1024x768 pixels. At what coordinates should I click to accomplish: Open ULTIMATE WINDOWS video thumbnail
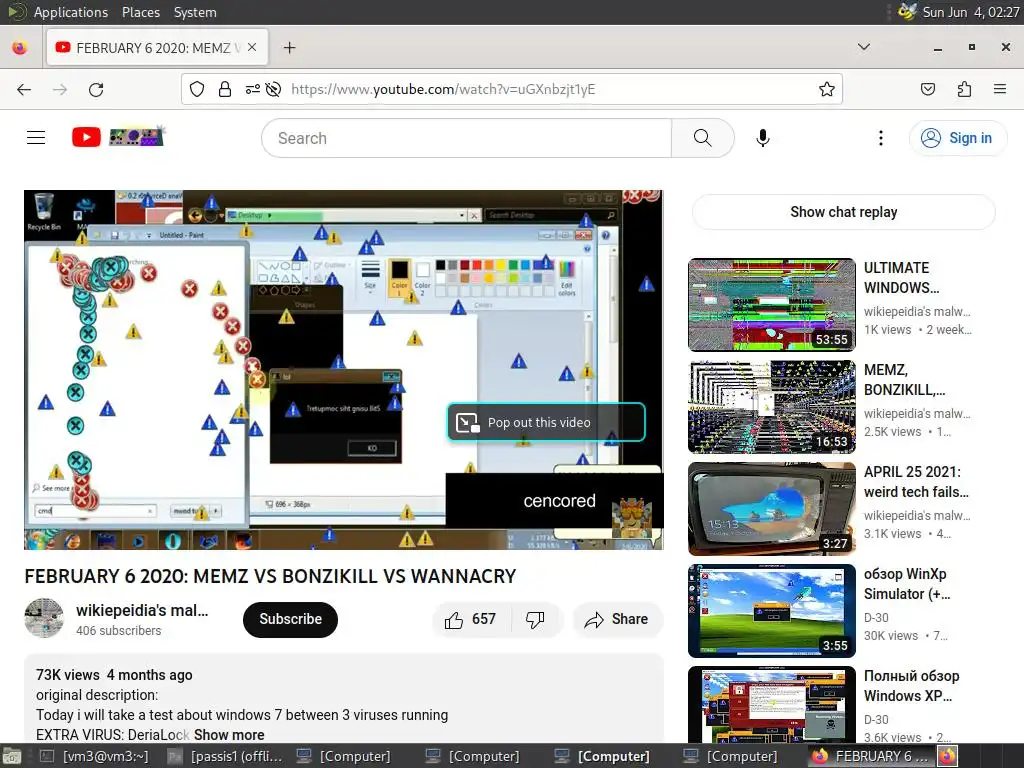[x=771, y=305]
